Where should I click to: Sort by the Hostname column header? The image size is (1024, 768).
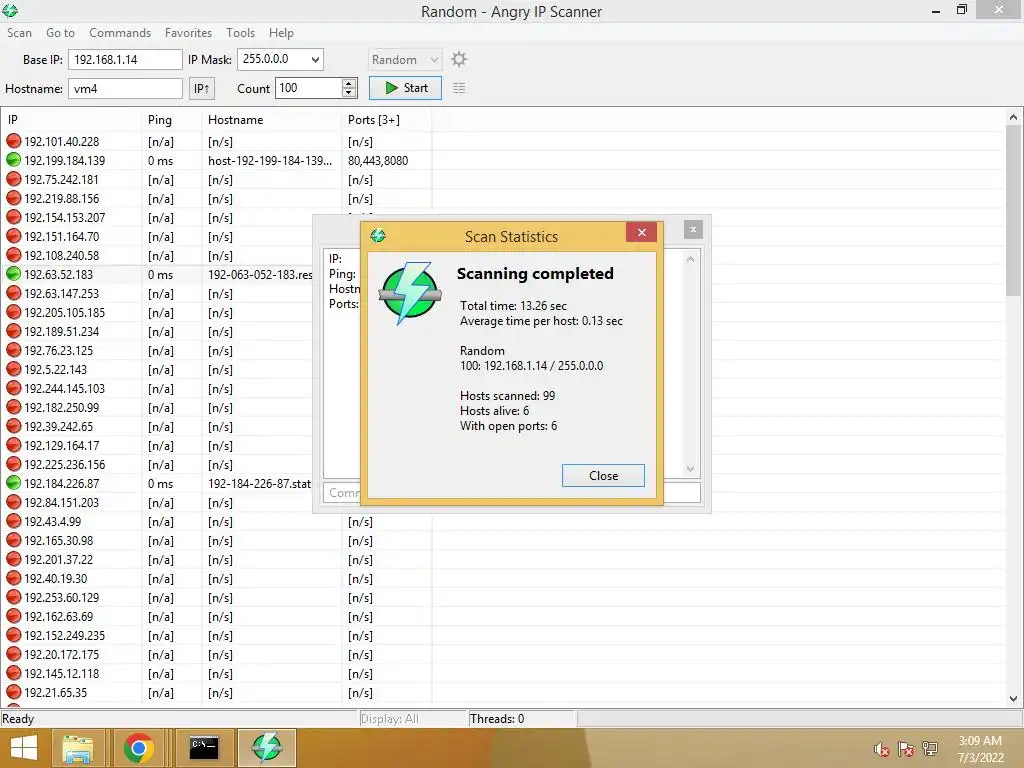click(272, 120)
